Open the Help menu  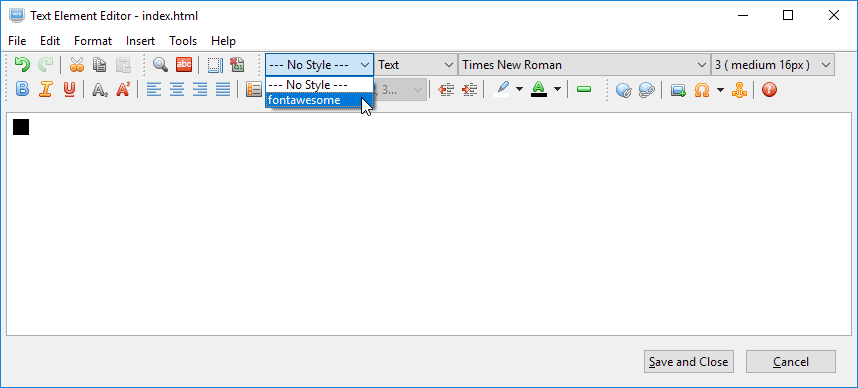(x=223, y=40)
